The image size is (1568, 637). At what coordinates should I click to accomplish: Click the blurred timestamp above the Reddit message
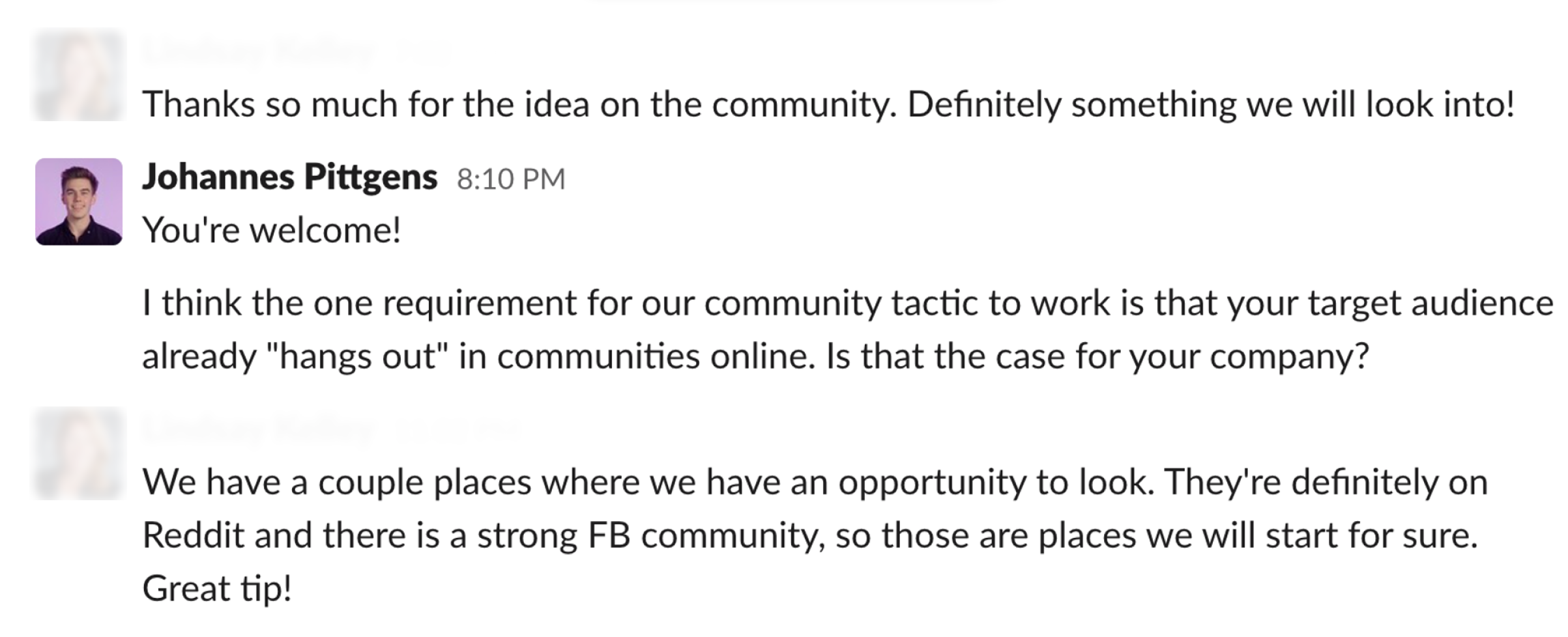click(455, 431)
